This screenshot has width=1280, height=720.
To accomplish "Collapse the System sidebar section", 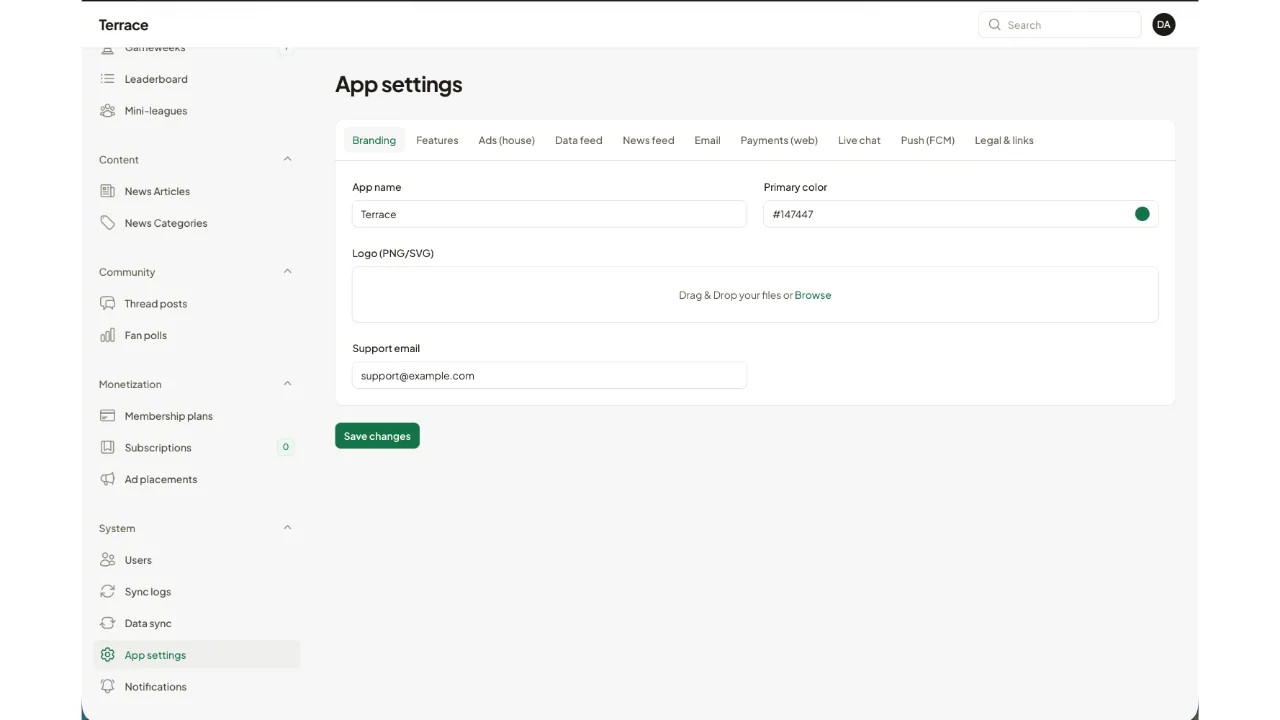I will point(287,528).
